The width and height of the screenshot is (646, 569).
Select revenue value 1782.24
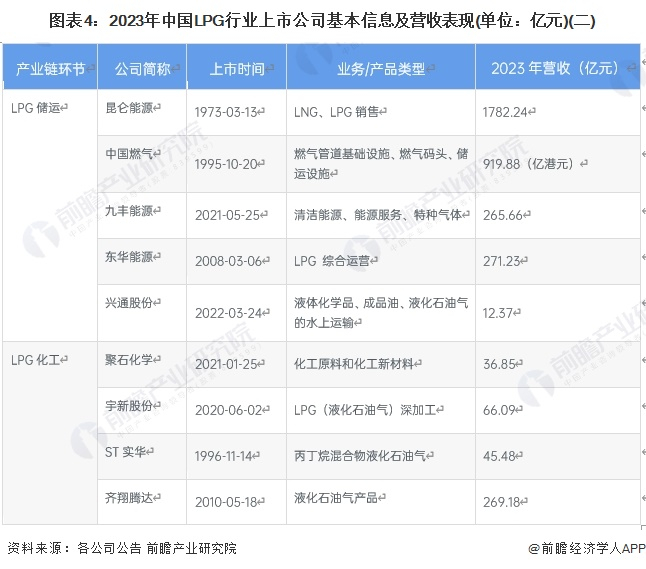506,112
